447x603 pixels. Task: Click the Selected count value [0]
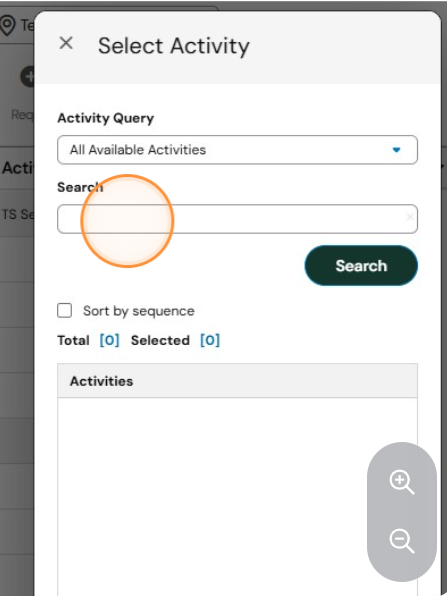(210, 340)
